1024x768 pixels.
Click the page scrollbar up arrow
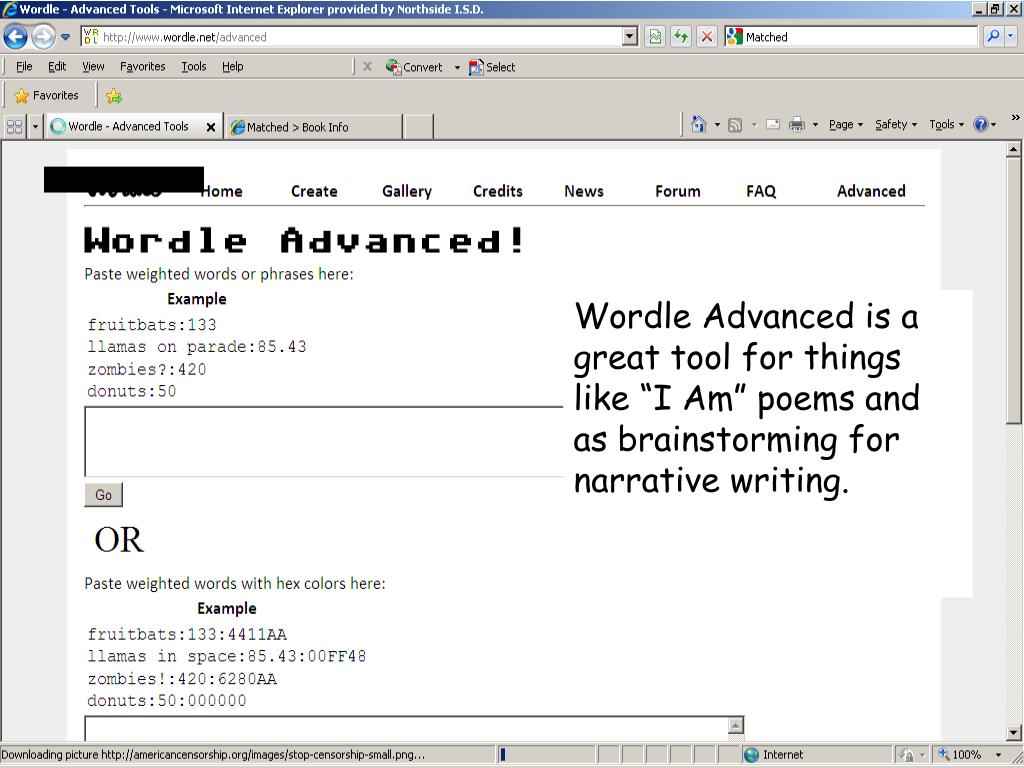(x=1013, y=150)
